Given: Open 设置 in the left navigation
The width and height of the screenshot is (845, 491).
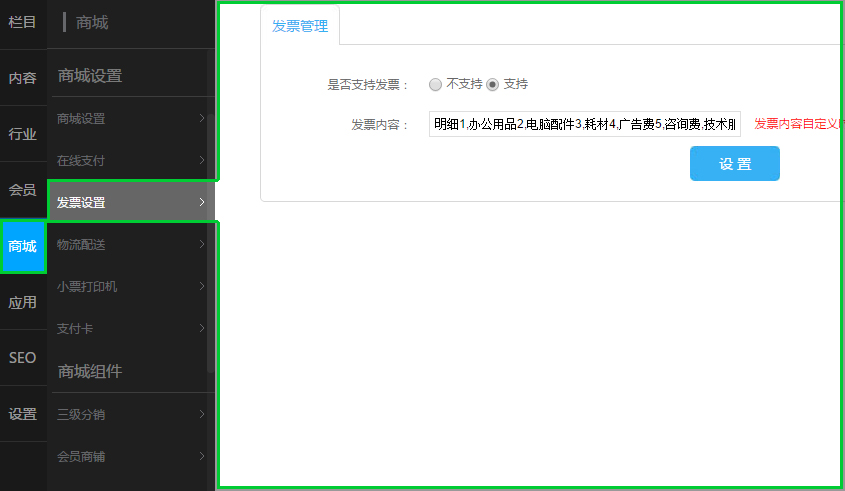Looking at the screenshot, I should pyautogui.click(x=23, y=414).
